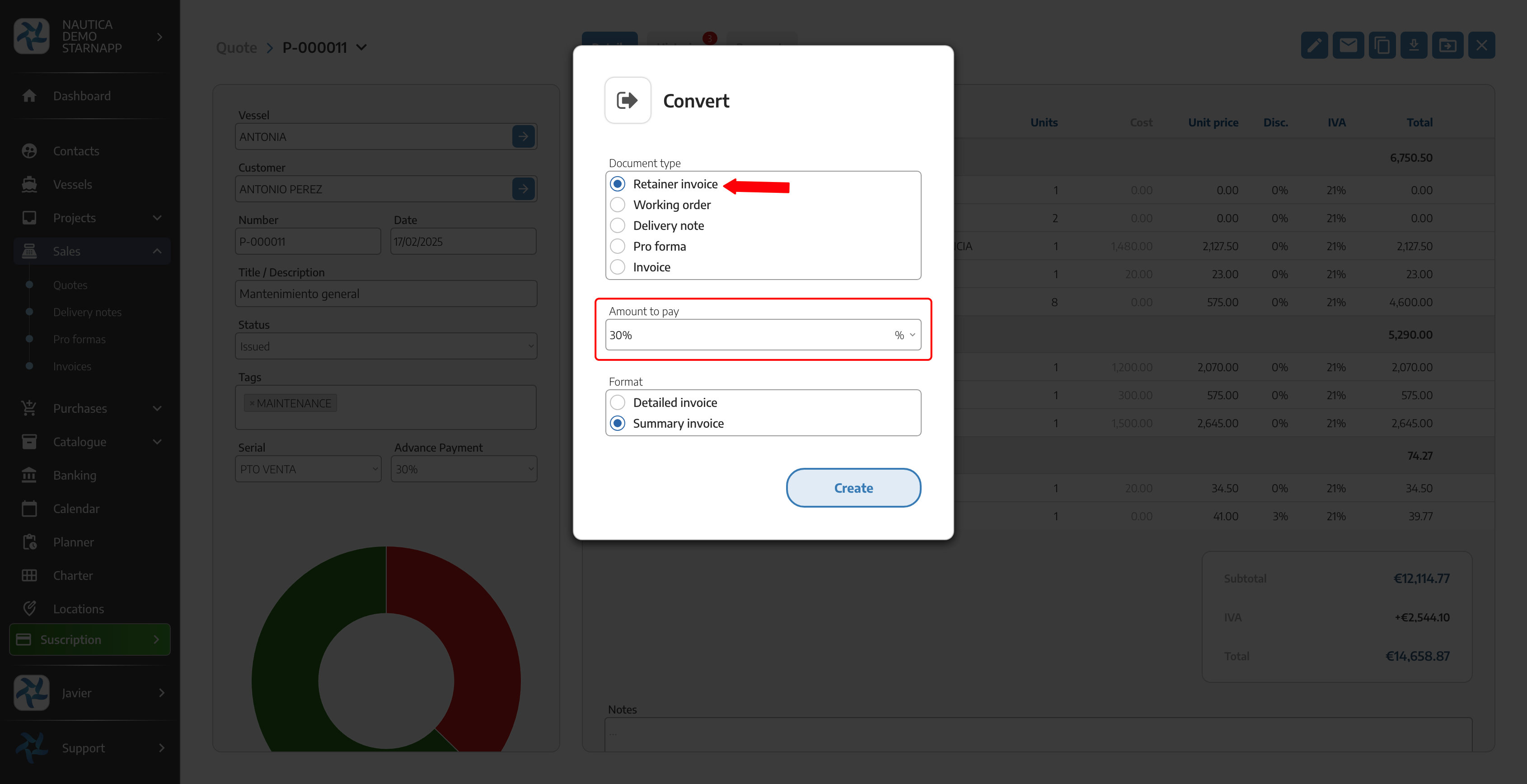Go to Vessels menu item
1527x784 pixels.
(x=72, y=184)
